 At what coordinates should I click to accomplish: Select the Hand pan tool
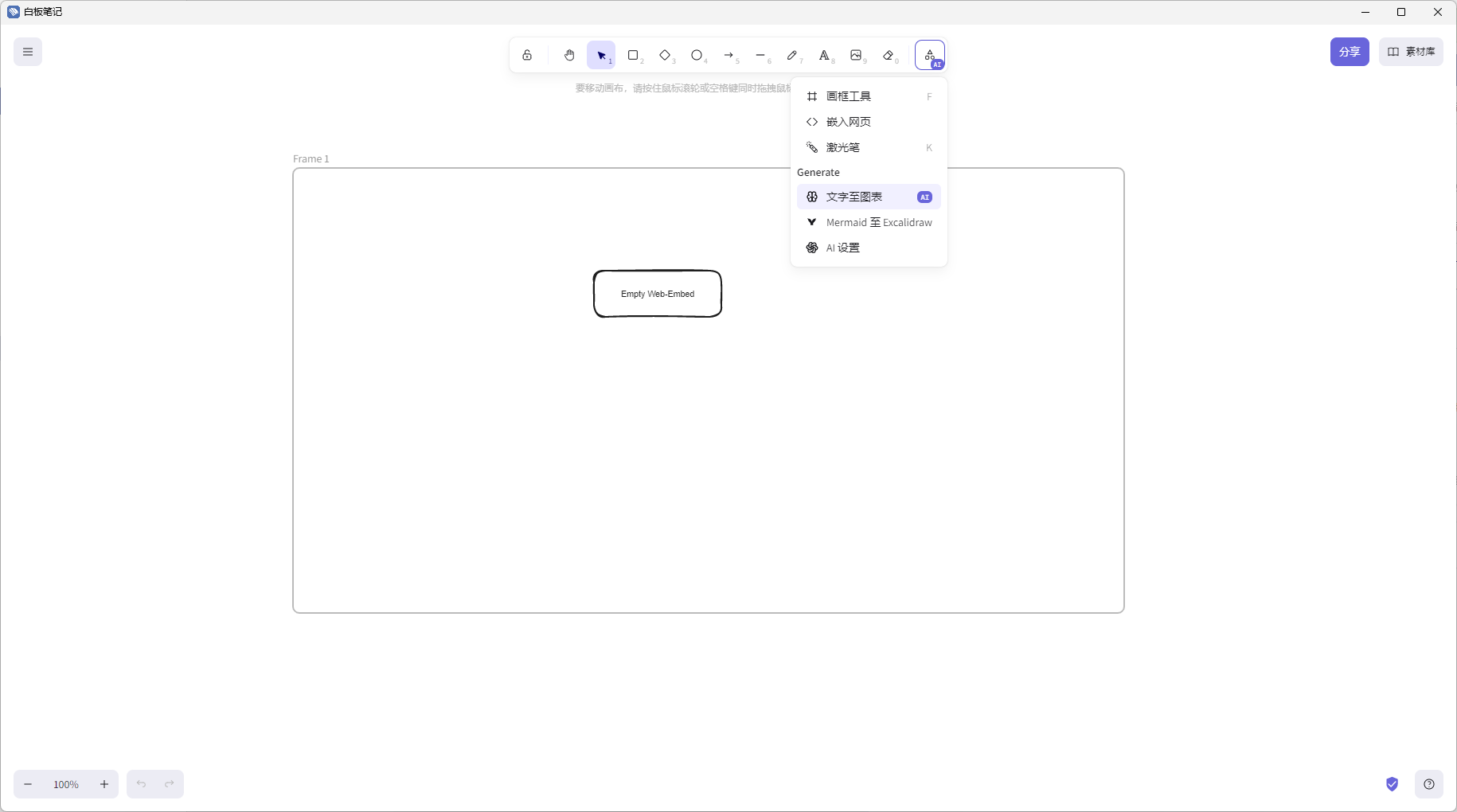569,55
